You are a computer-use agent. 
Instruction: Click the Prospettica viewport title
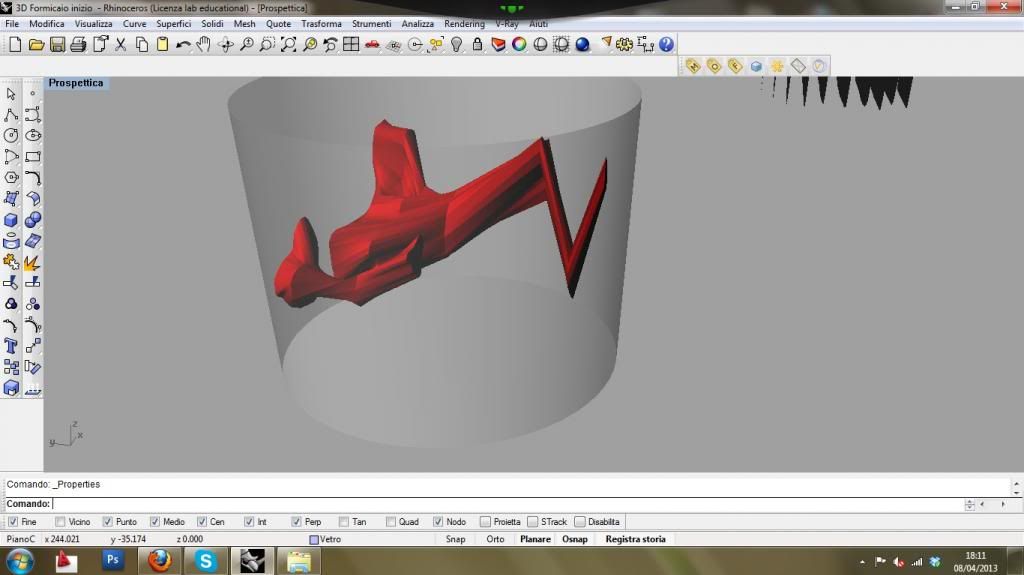(76, 83)
